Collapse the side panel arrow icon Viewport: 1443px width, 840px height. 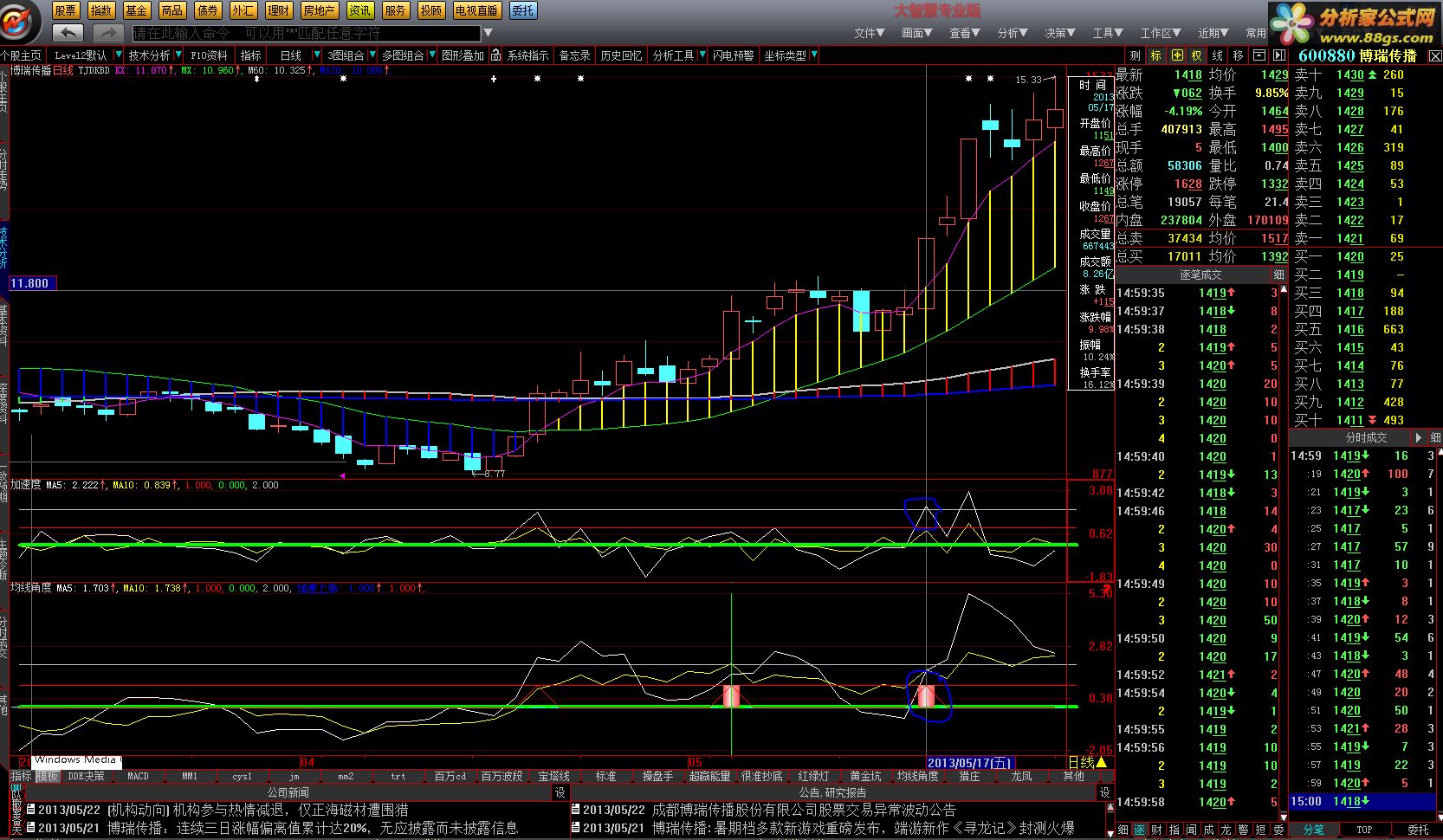click(x=1278, y=55)
